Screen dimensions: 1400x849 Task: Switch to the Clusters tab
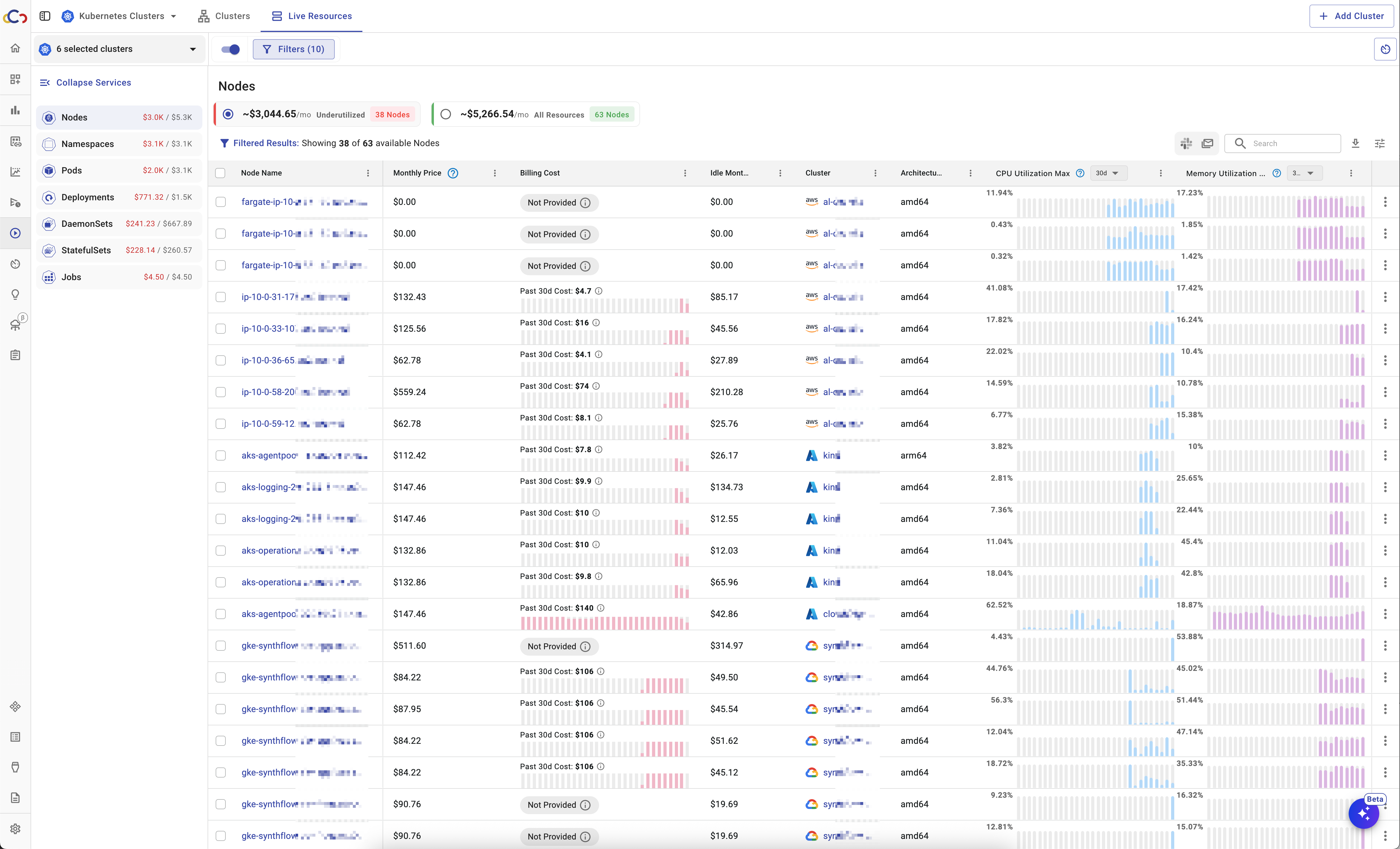click(x=224, y=16)
